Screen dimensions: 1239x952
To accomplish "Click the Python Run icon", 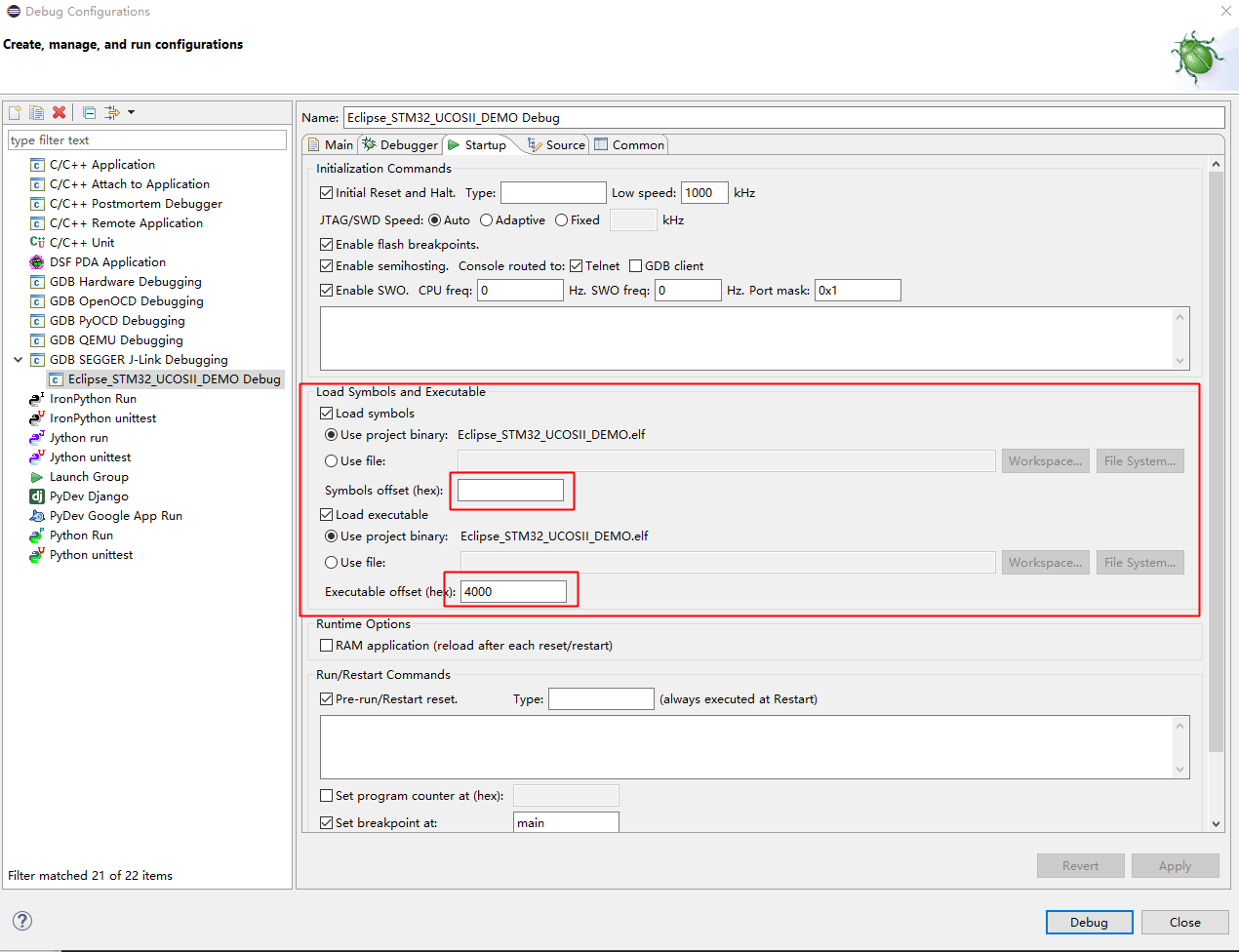I will pyautogui.click(x=37, y=535).
